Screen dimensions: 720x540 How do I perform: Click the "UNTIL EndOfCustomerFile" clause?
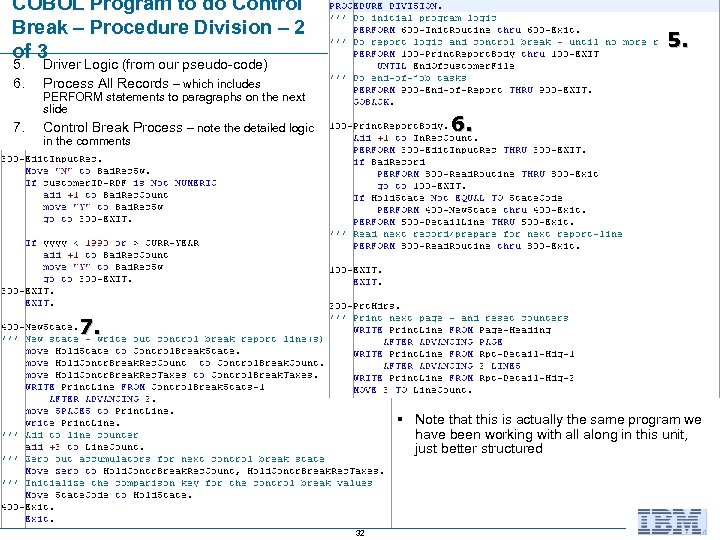click(x=445, y=66)
